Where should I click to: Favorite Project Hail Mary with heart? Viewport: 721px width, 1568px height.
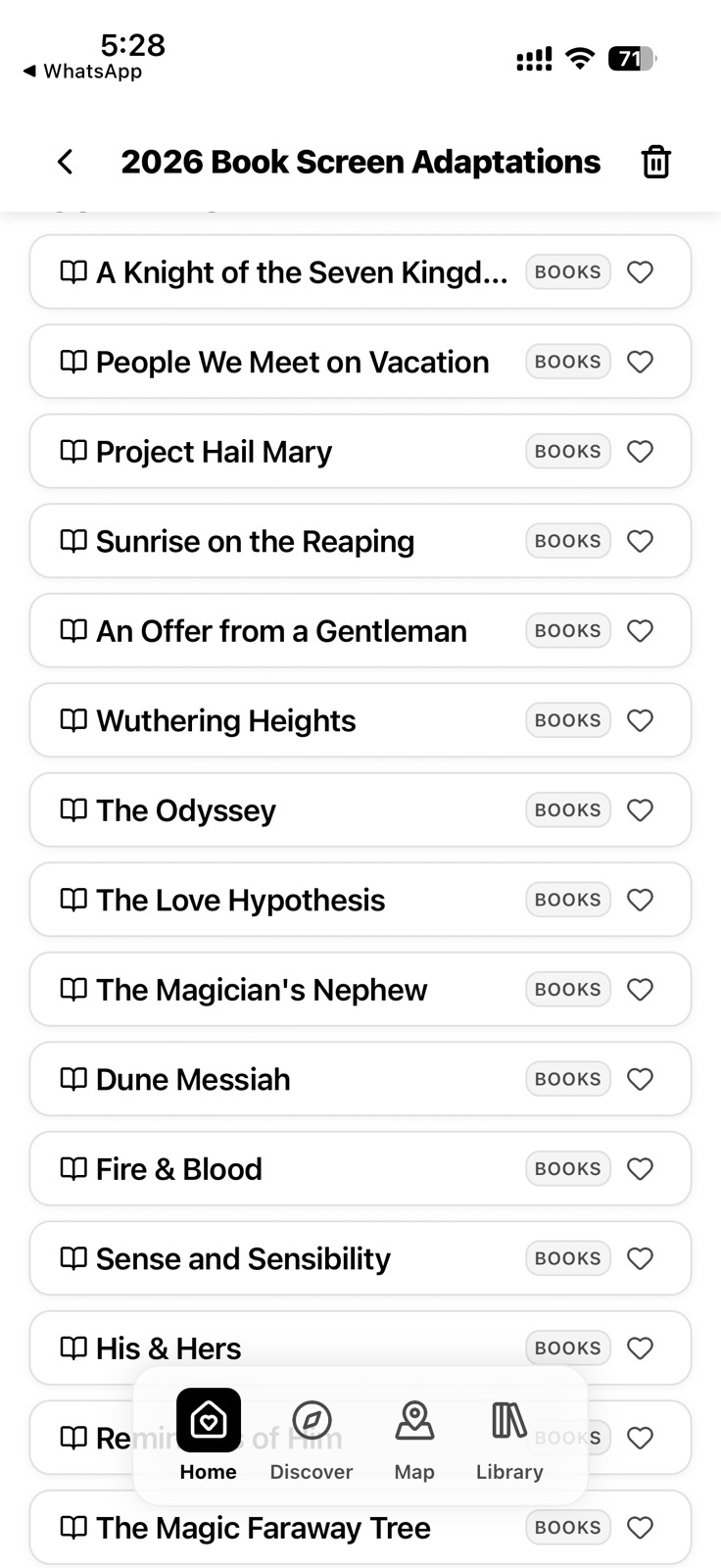pos(640,452)
